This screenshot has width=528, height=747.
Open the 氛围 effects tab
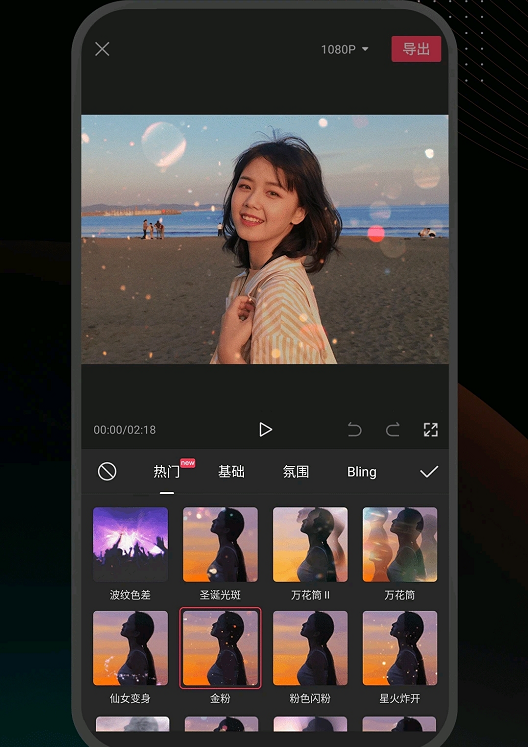click(295, 472)
